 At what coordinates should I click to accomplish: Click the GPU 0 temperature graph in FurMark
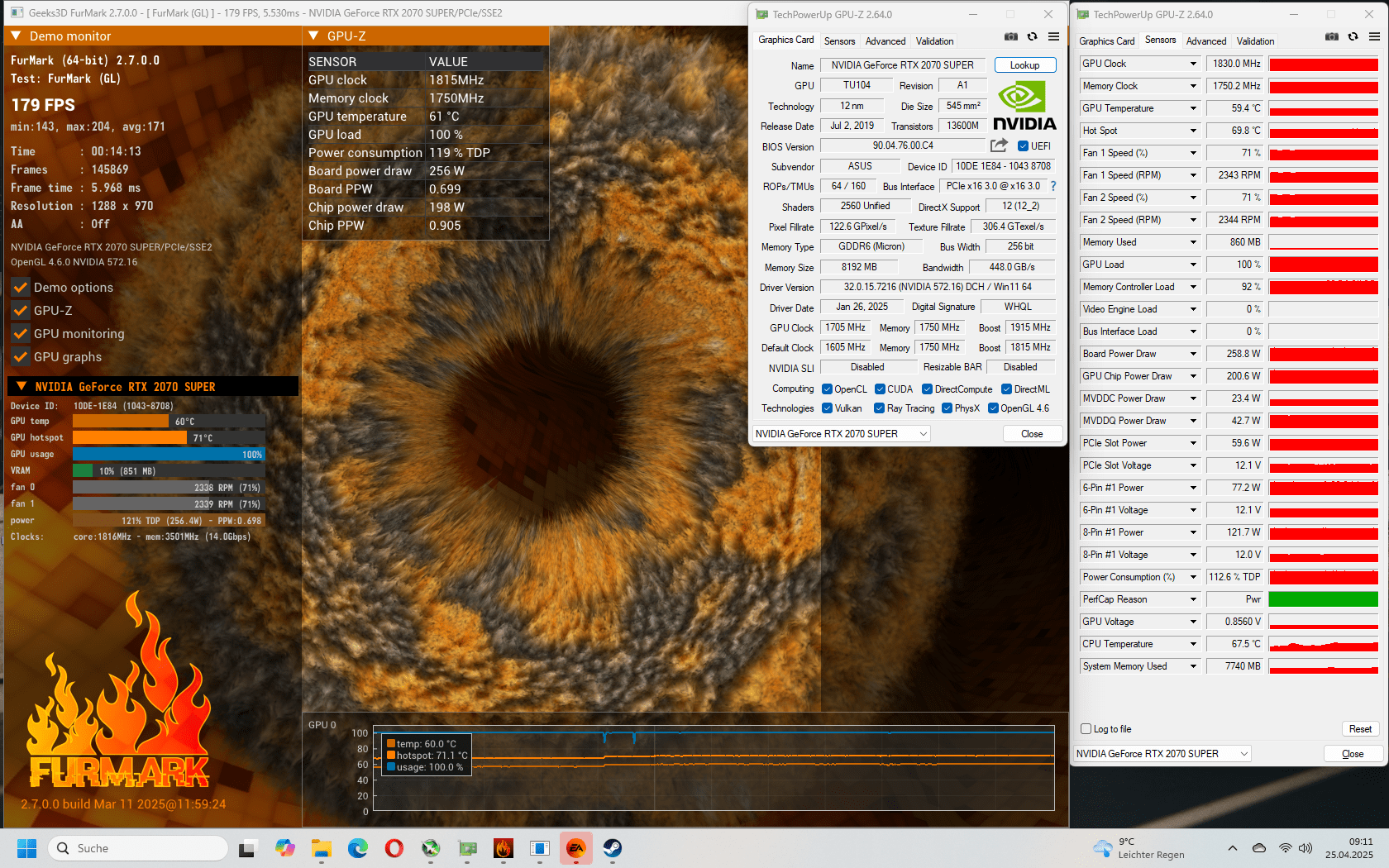714,768
